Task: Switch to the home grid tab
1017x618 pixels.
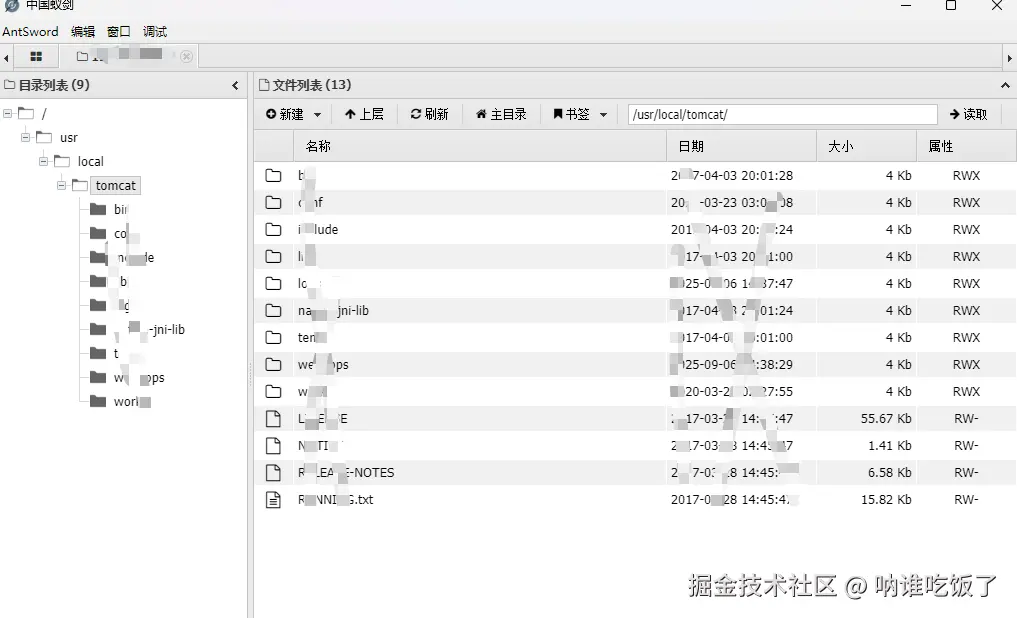Action: click(36, 56)
